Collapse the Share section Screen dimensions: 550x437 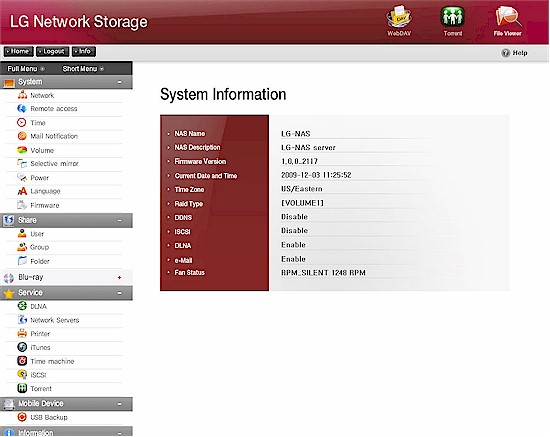click(120, 221)
